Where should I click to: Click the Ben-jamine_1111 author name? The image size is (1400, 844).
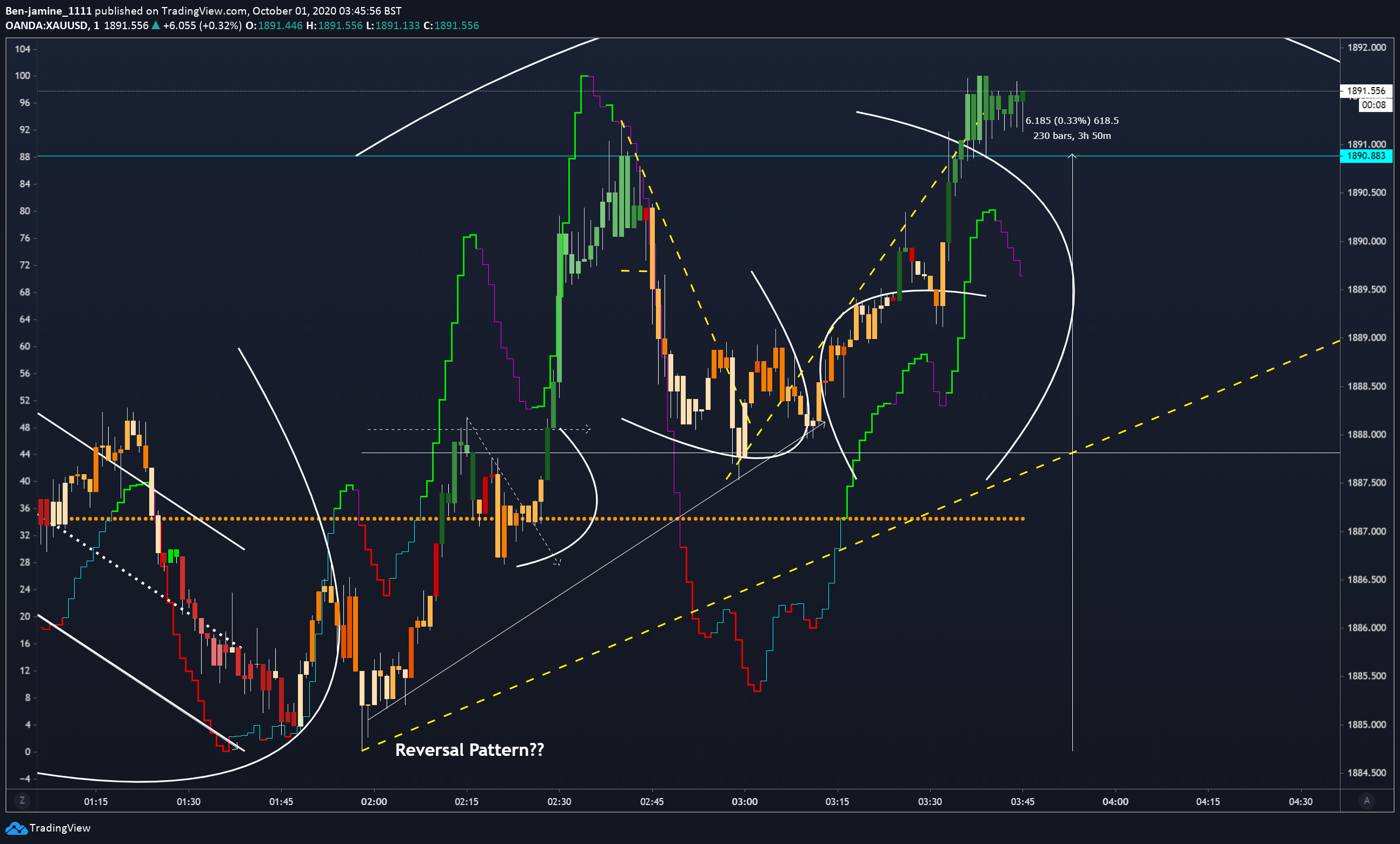48,11
